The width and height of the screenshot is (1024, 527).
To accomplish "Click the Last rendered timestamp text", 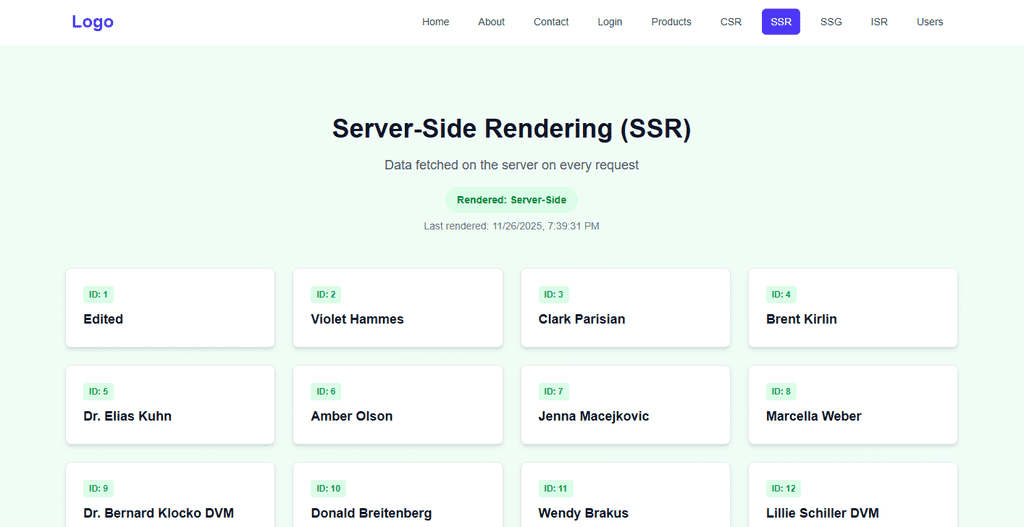I will point(511,226).
